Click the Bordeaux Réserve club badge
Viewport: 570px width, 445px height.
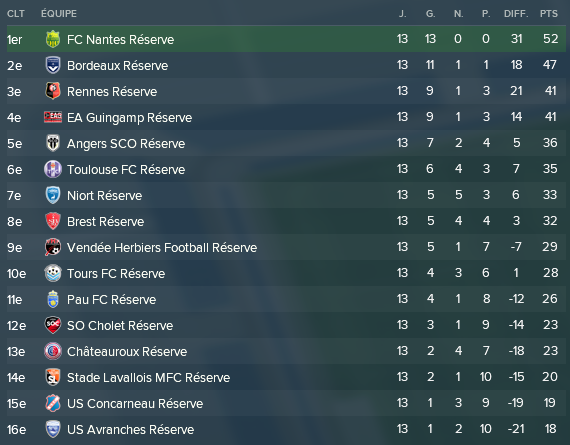pos(53,65)
